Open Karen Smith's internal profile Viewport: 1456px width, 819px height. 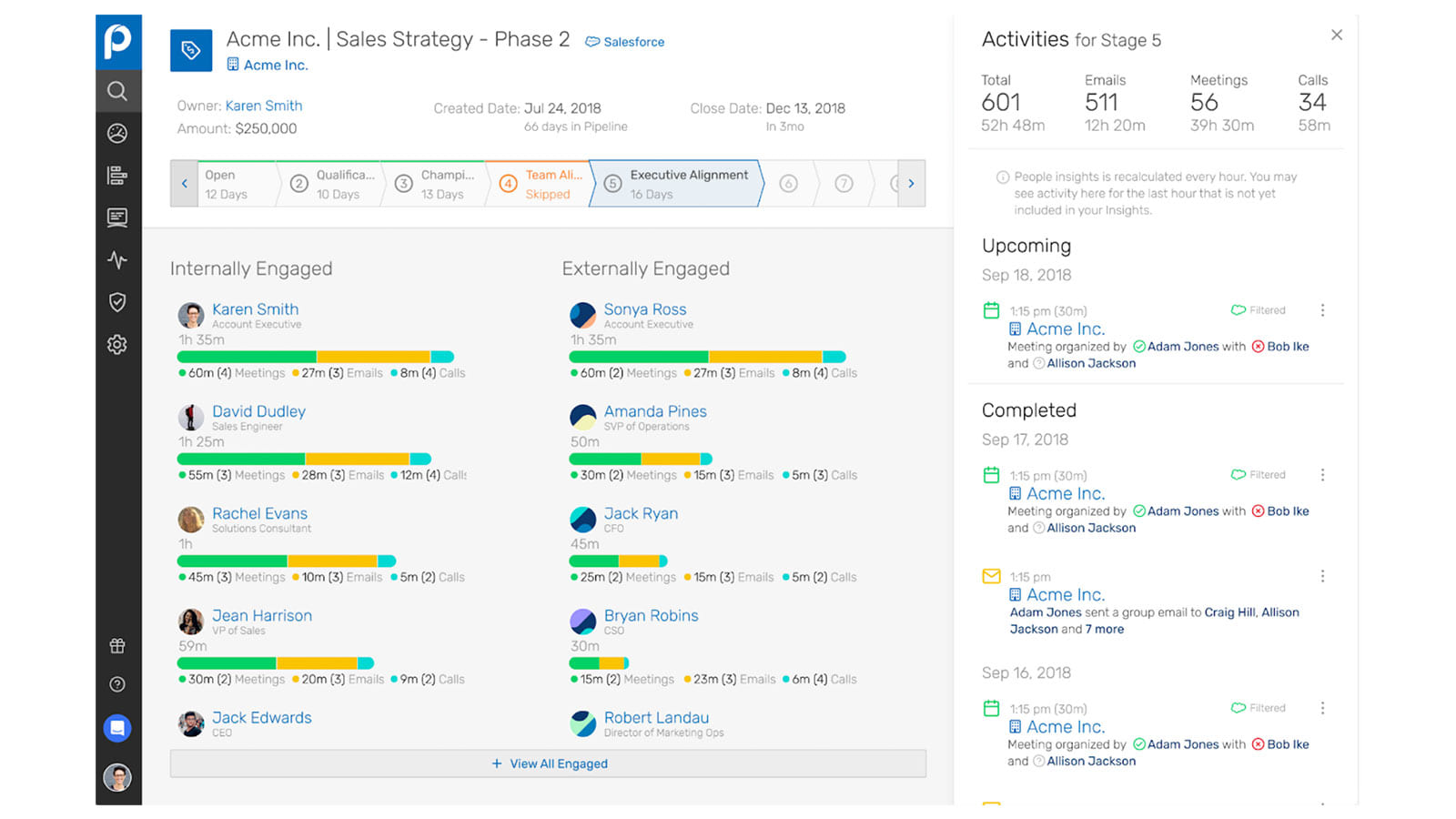[255, 309]
